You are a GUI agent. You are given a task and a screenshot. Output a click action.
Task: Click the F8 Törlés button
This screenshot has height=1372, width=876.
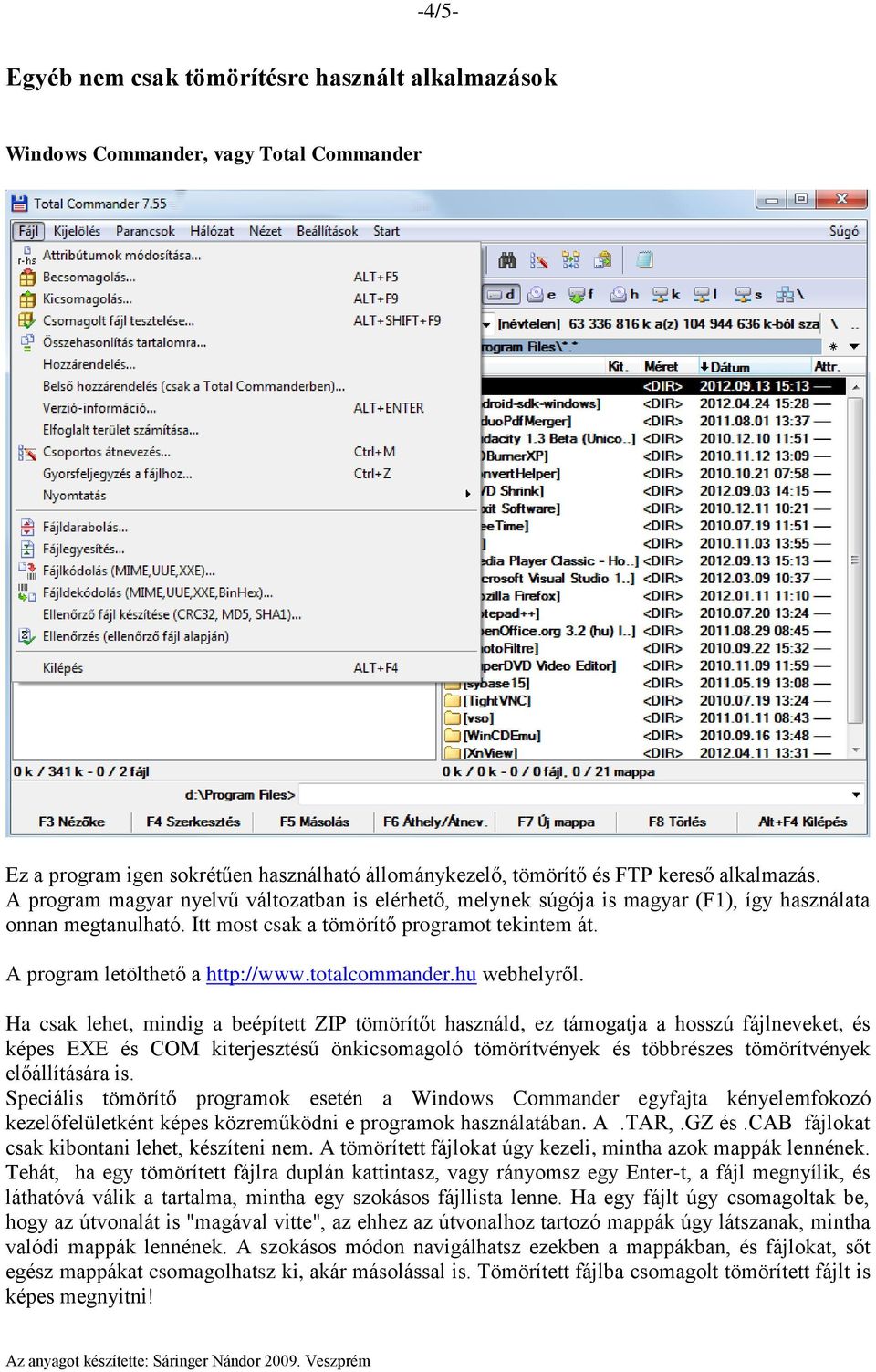click(x=677, y=822)
